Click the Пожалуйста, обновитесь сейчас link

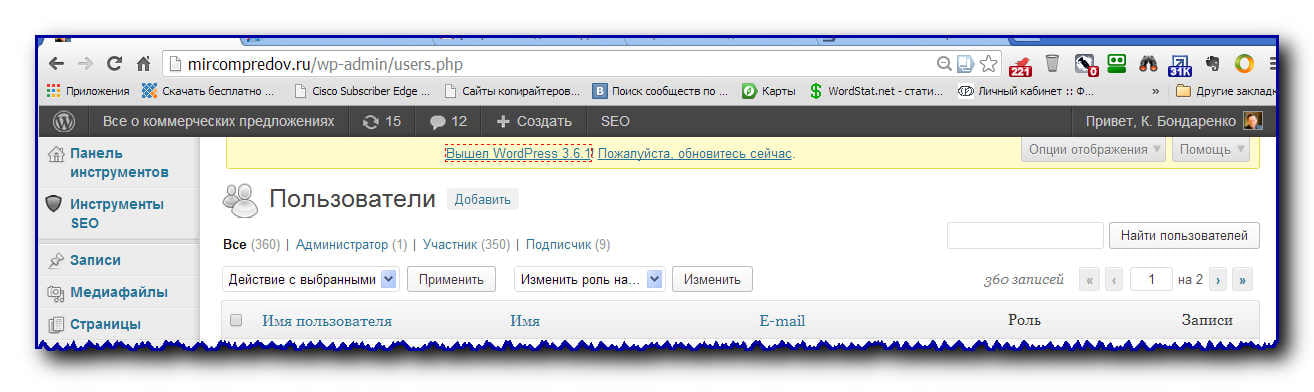[695, 154]
